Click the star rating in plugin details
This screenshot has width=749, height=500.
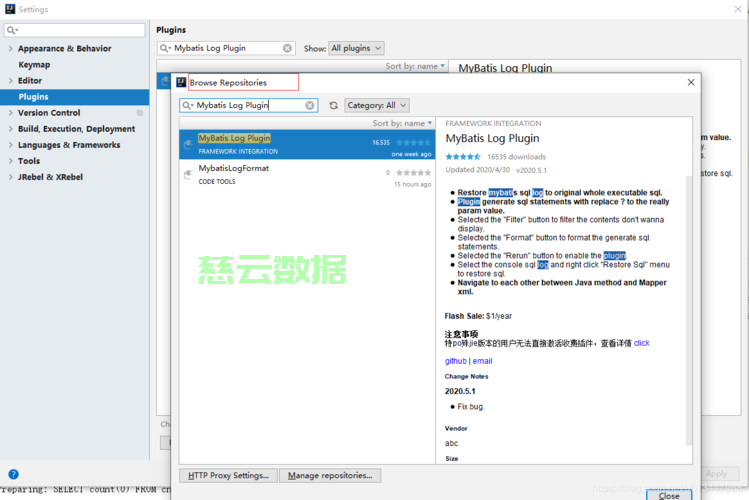(x=463, y=157)
